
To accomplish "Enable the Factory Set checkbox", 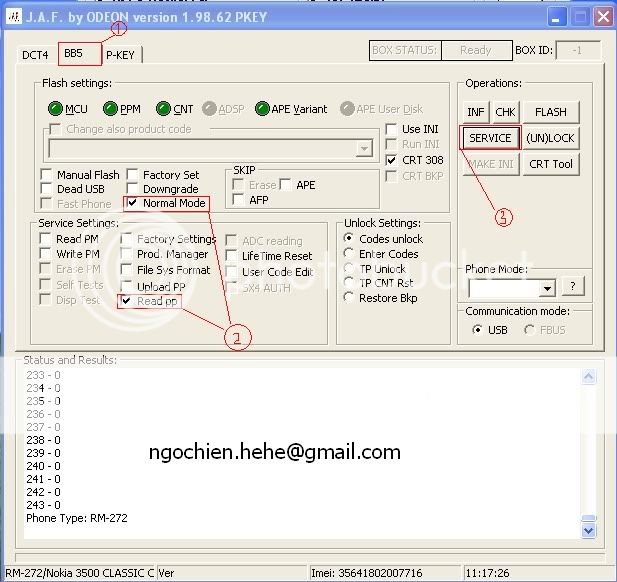I will pyautogui.click(x=132, y=174).
